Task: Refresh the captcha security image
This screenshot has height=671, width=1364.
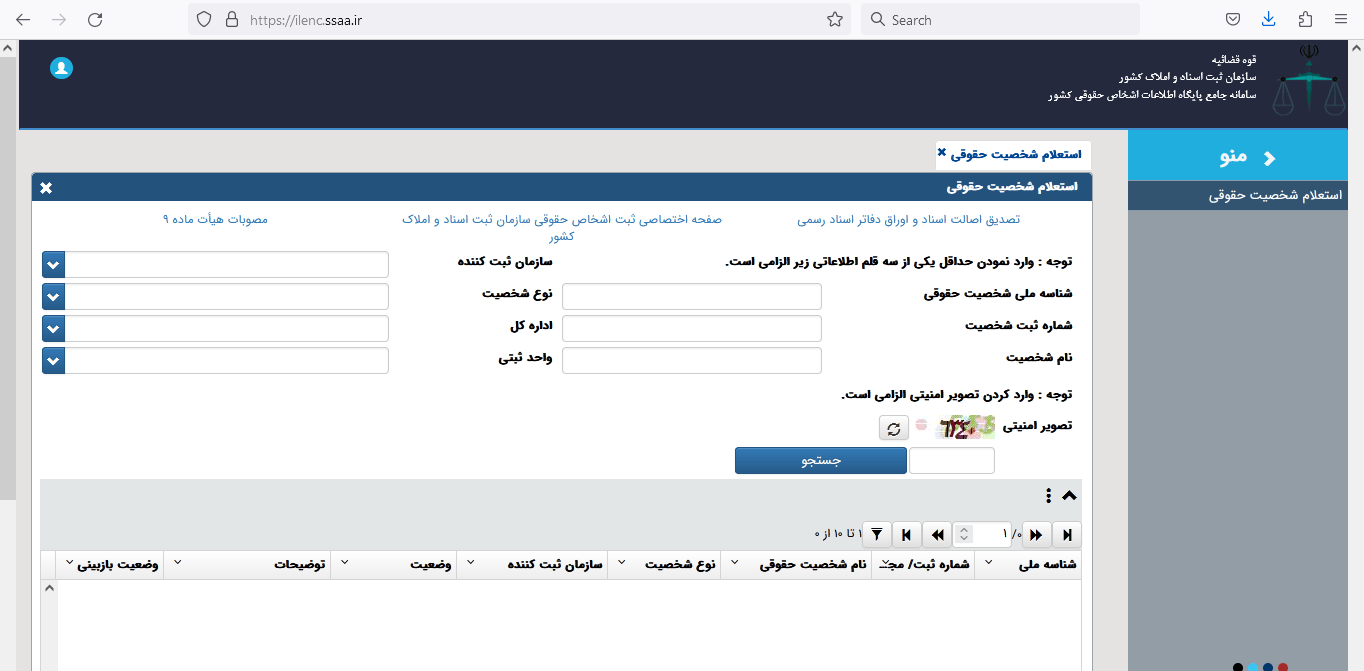Action: click(894, 427)
